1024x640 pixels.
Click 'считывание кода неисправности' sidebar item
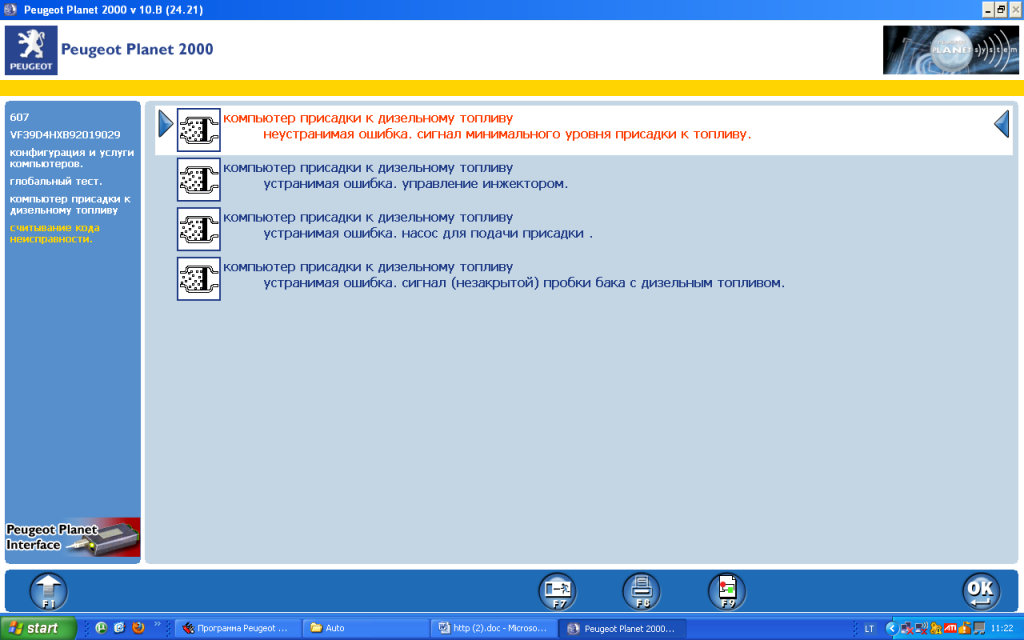click(55, 233)
